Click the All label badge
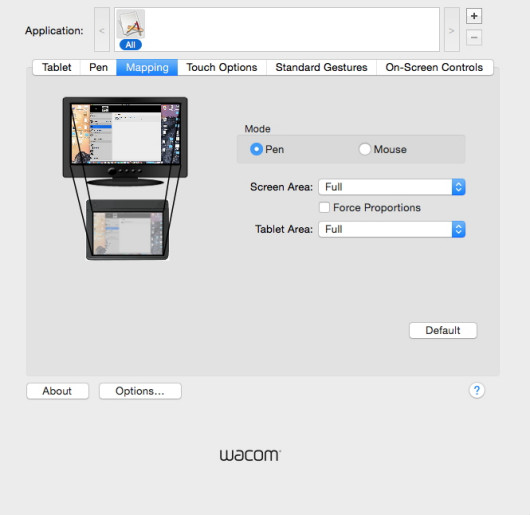The image size is (530, 515). point(130,45)
